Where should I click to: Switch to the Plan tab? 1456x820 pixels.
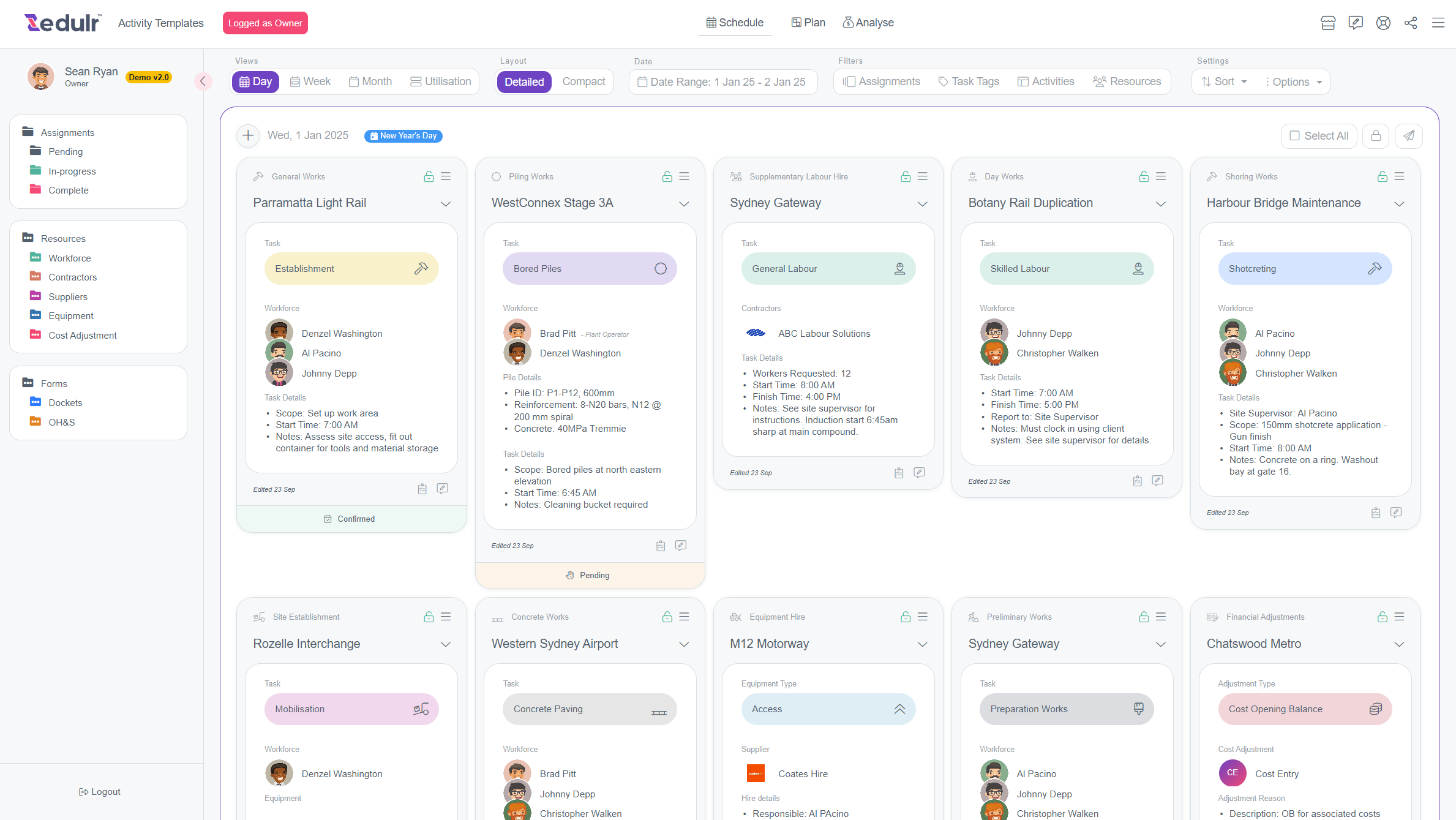tap(808, 23)
